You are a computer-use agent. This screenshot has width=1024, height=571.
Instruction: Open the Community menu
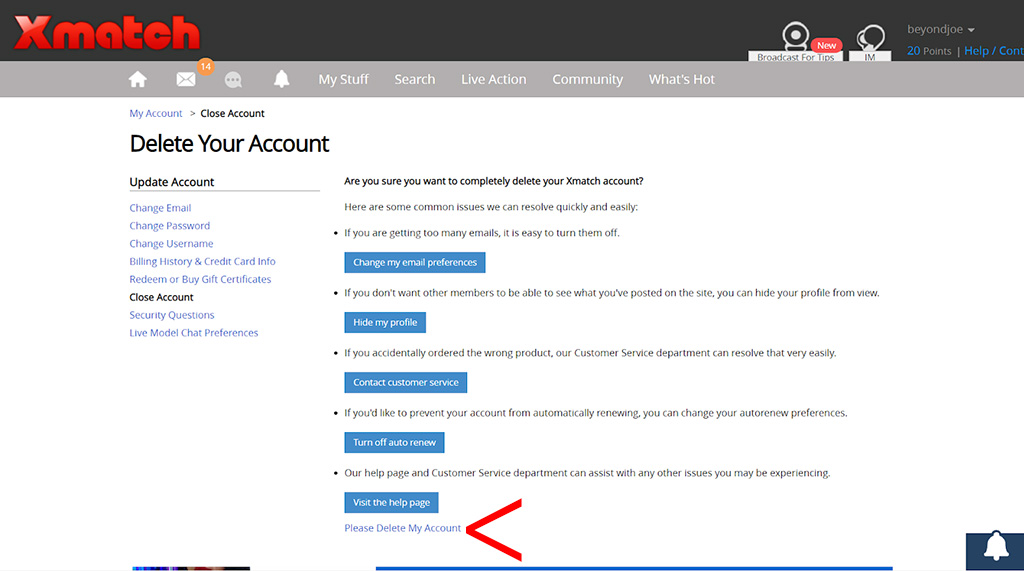588,79
